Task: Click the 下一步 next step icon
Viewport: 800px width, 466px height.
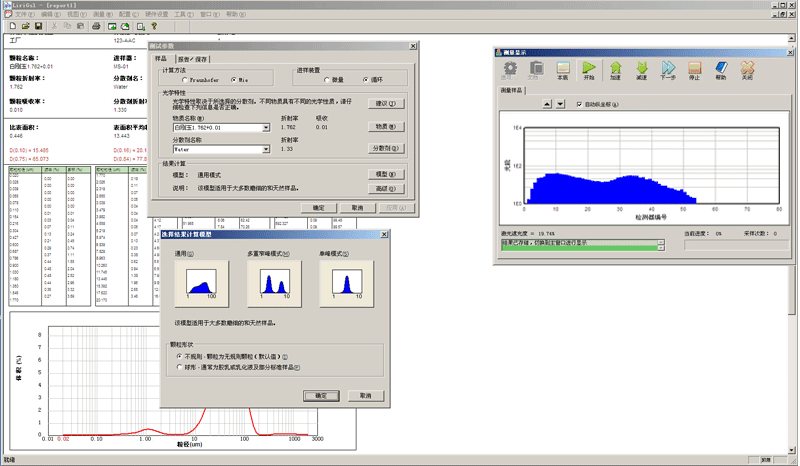Action: pos(668,70)
